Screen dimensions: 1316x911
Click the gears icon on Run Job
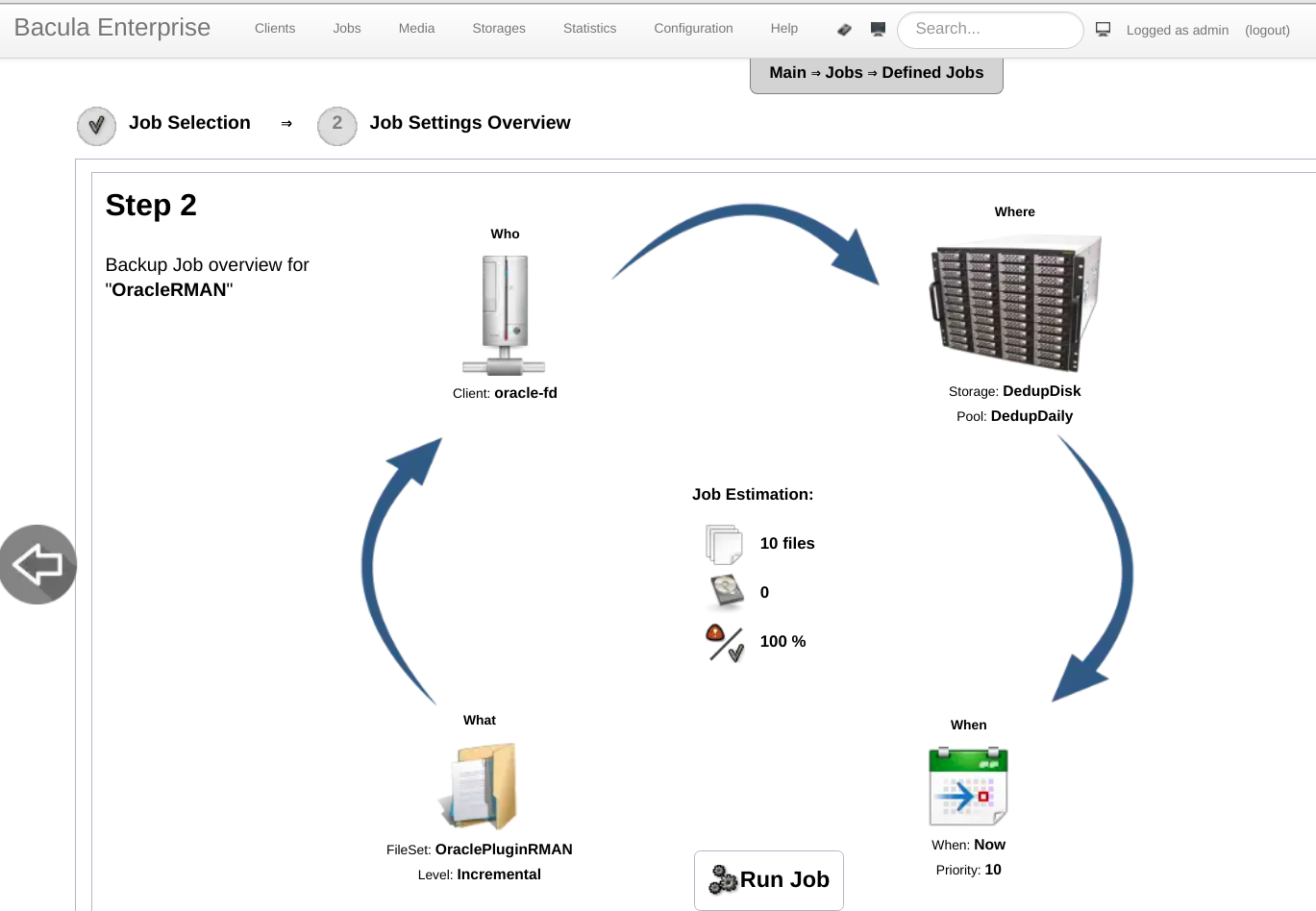723,879
